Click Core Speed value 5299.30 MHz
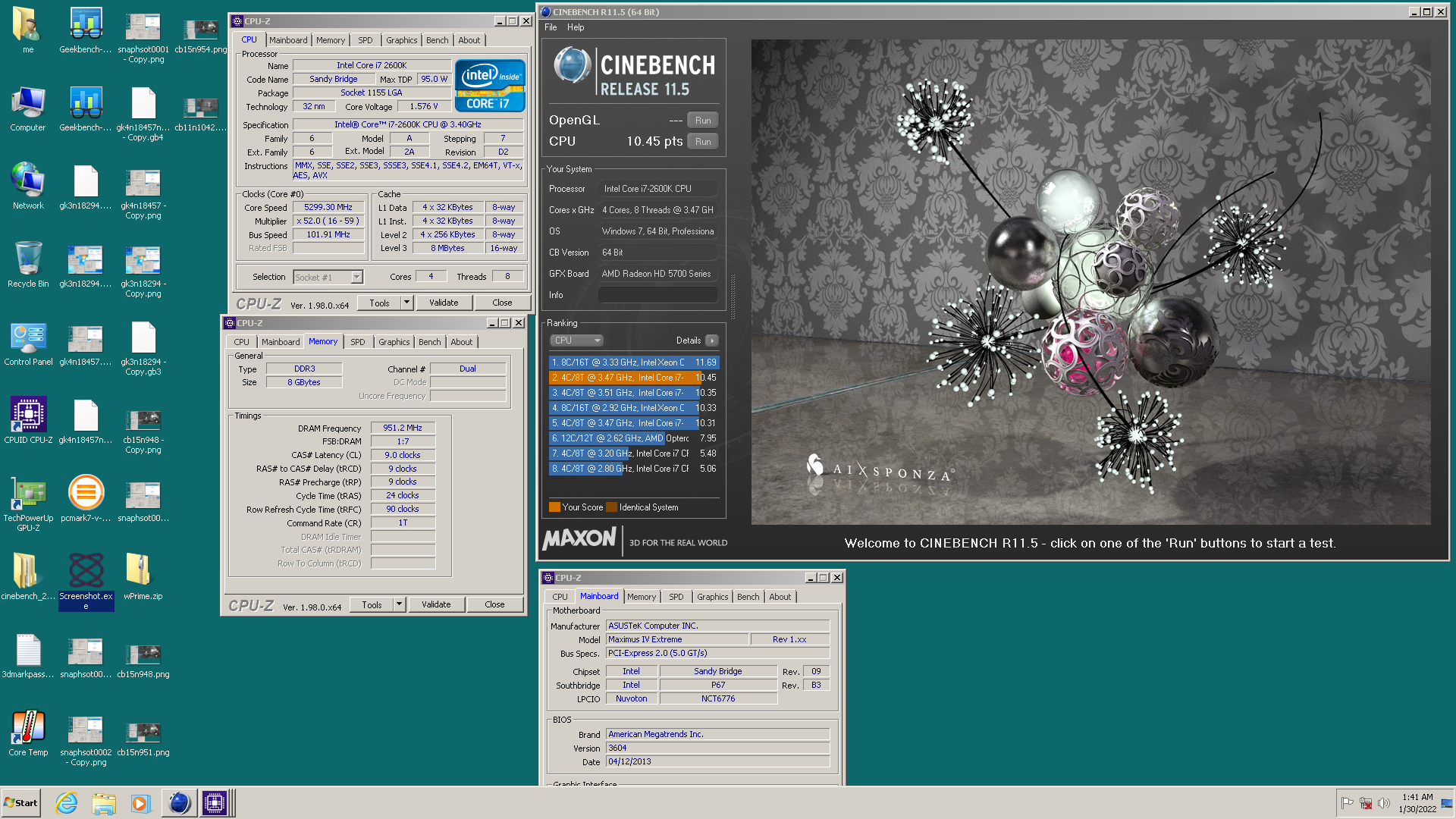The image size is (1456, 819). click(x=328, y=207)
